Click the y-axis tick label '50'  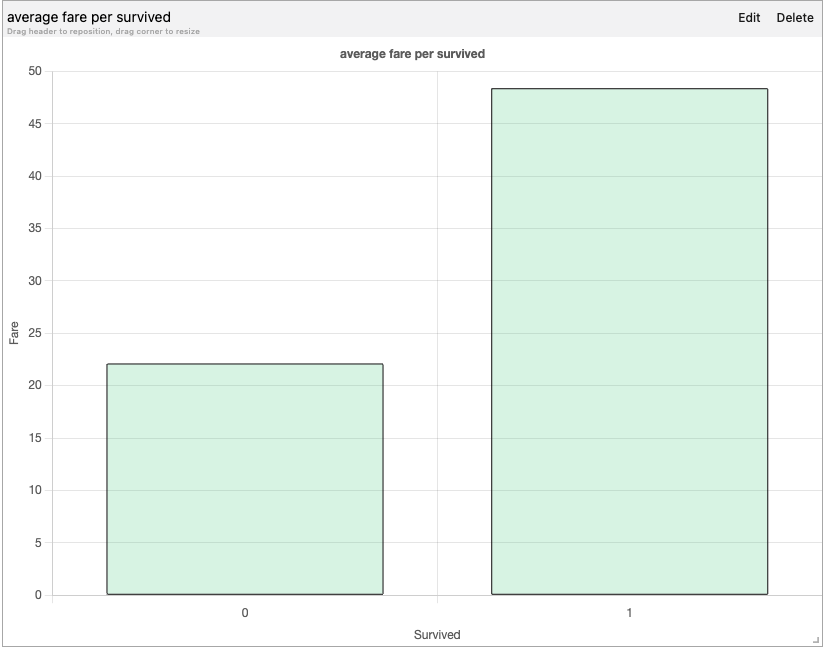[33, 70]
